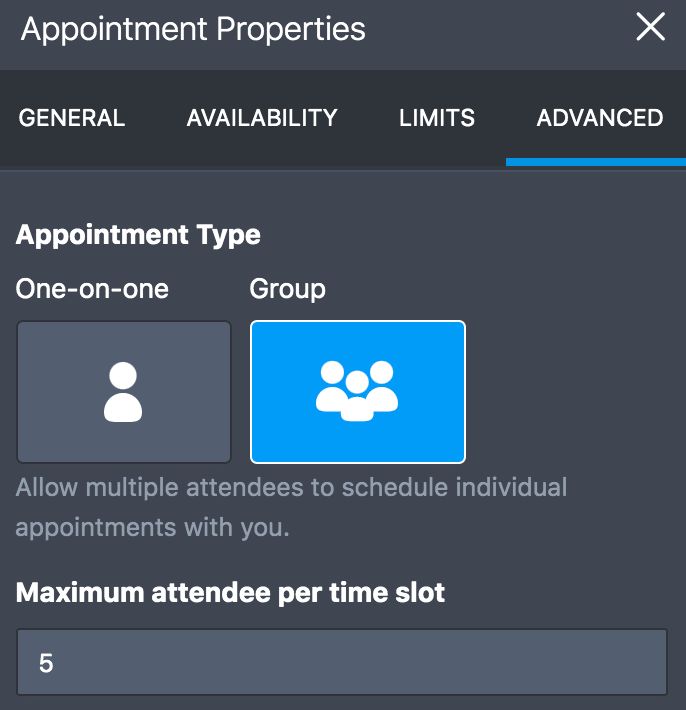Image resolution: width=686 pixels, height=710 pixels.
Task: Open the Availability tab
Action: click(262, 118)
